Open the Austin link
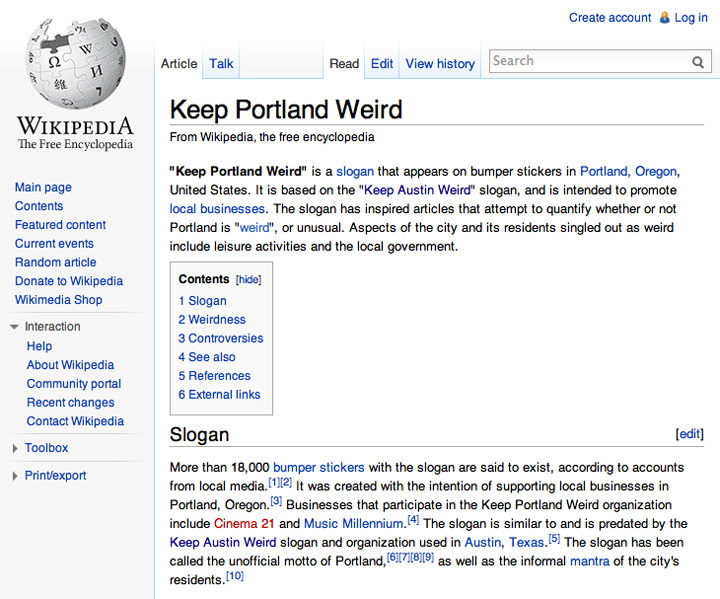The width and height of the screenshot is (720, 599). [483, 543]
